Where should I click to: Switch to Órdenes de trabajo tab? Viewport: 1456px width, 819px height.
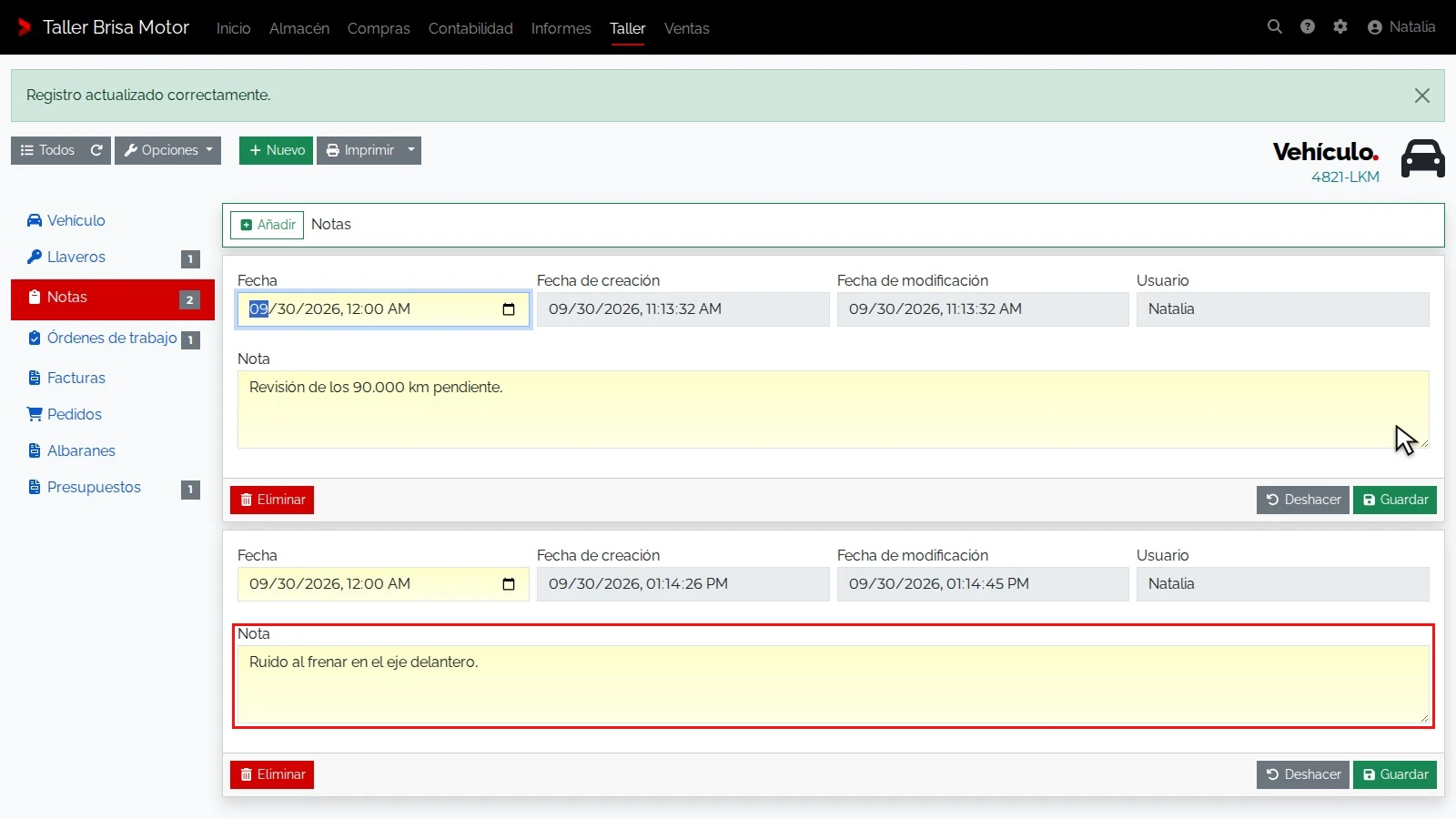[x=113, y=339]
